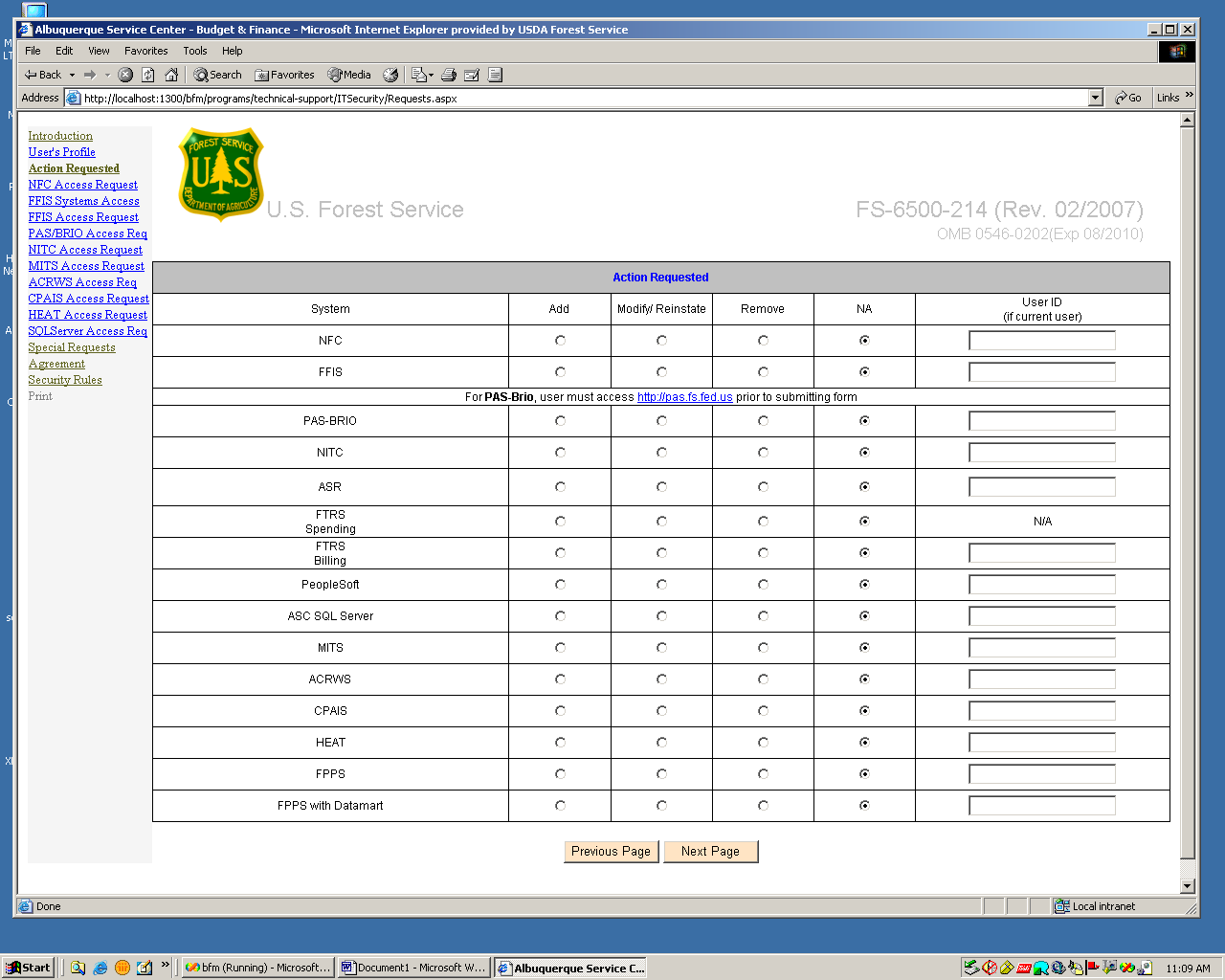Click the Mail toolbar icon
Viewport: 1225px width, 980px height.
pos(418,75)
